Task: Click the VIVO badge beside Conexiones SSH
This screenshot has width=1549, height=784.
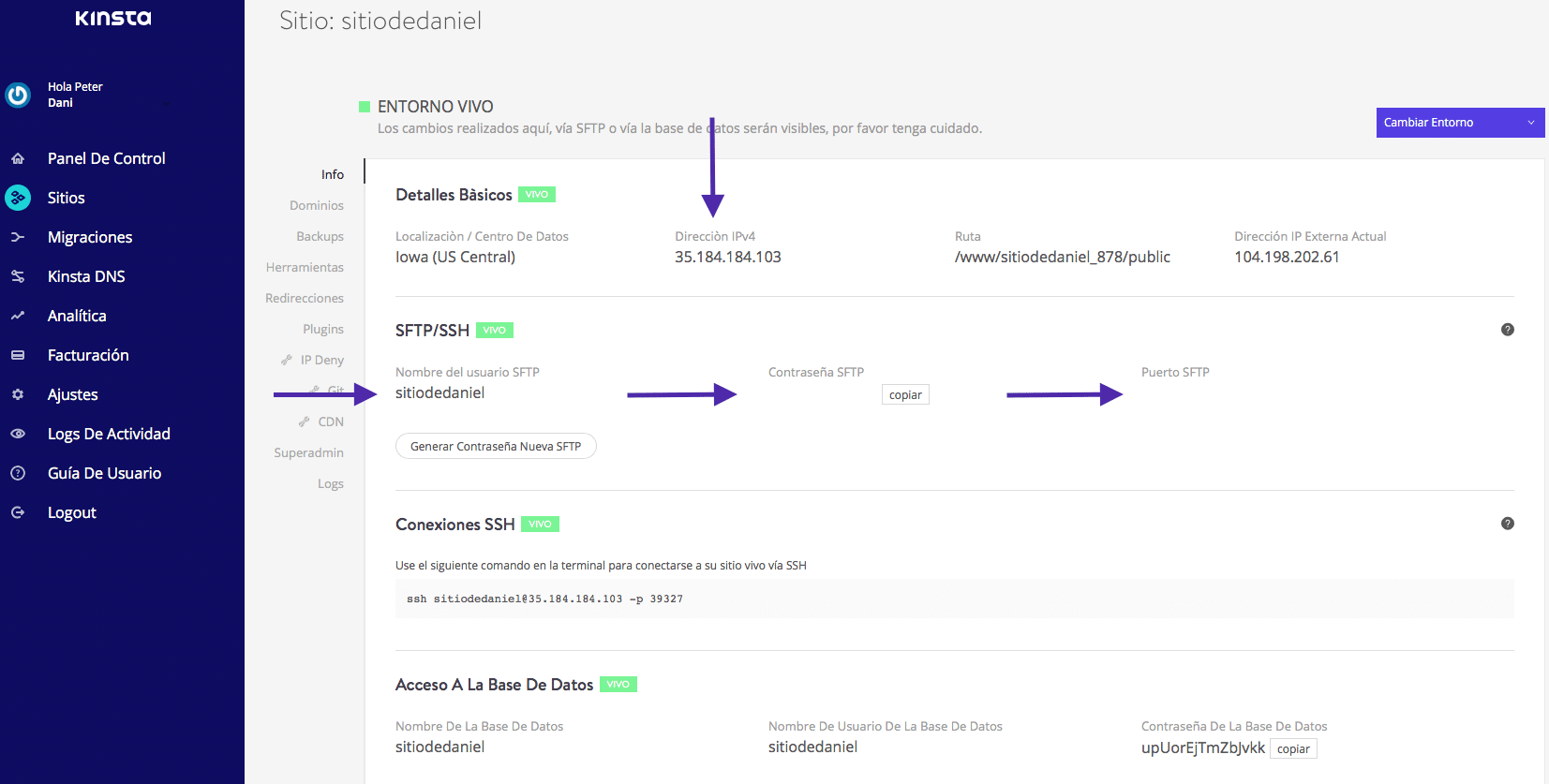Action: [x=540, y=524]
